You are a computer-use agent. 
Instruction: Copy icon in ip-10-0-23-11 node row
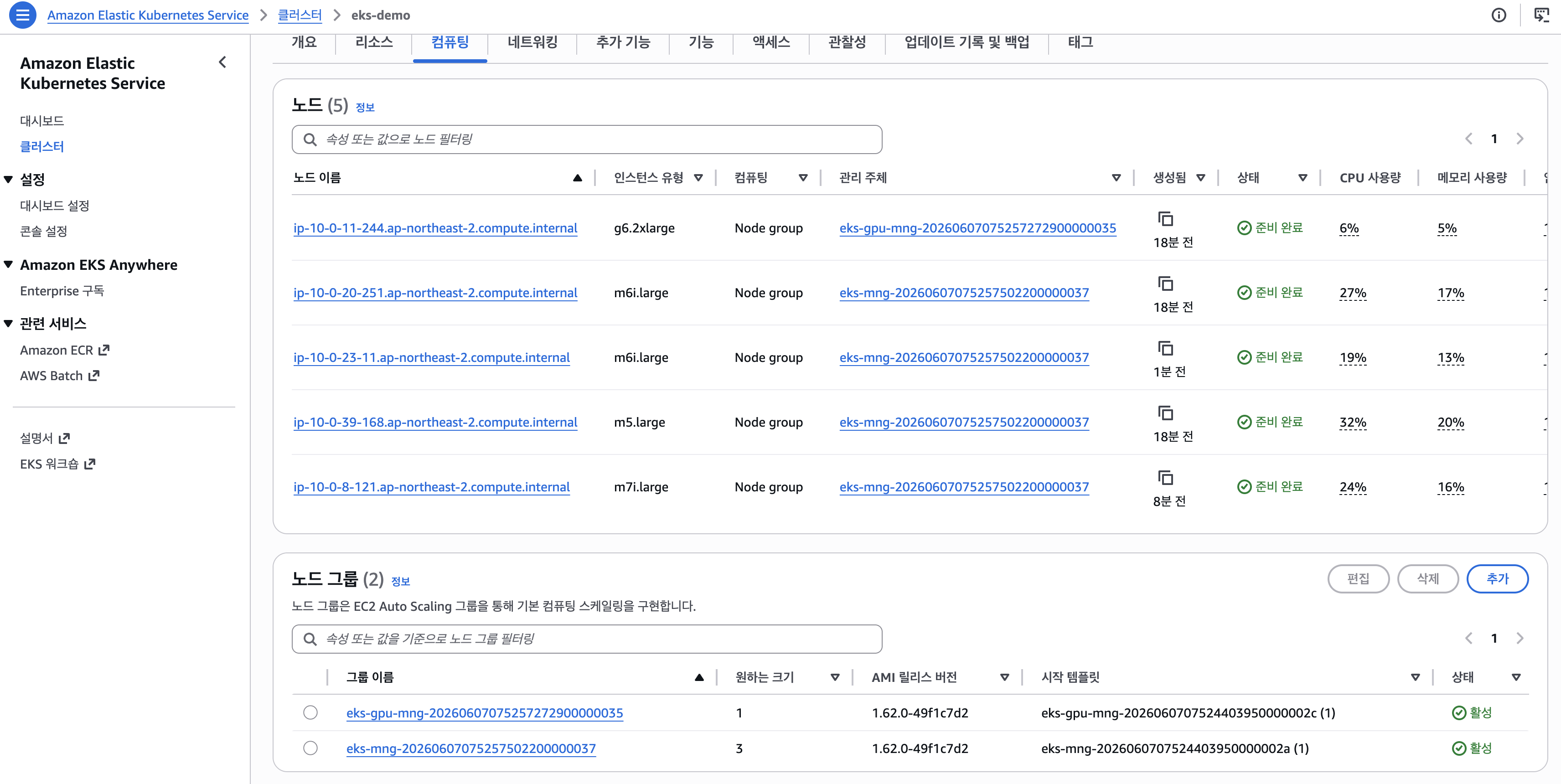(1165, 348)
